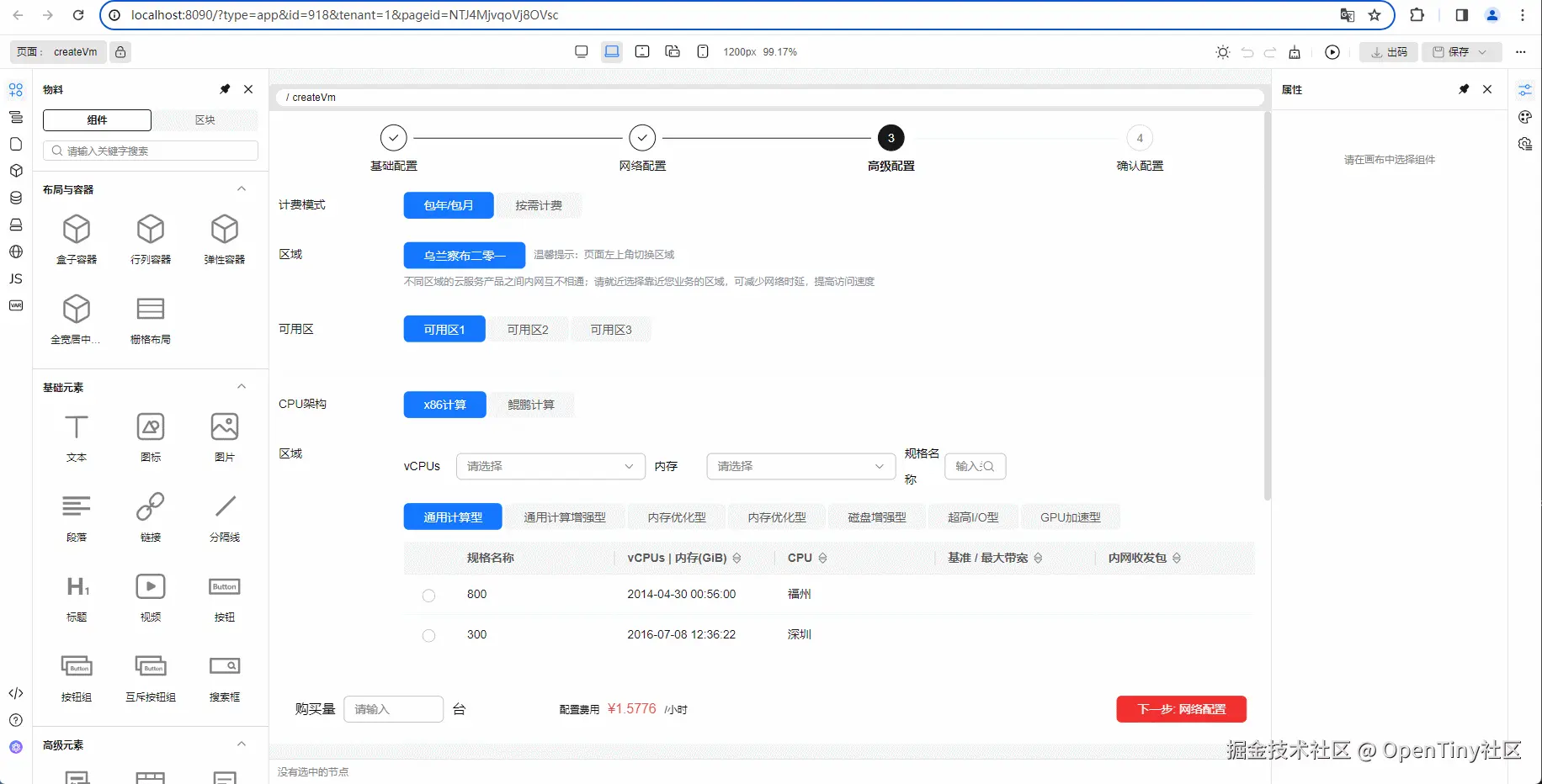
Task: Open the outline tree icon in left rail
Action: pyautogui.click(x=16, y=117)
